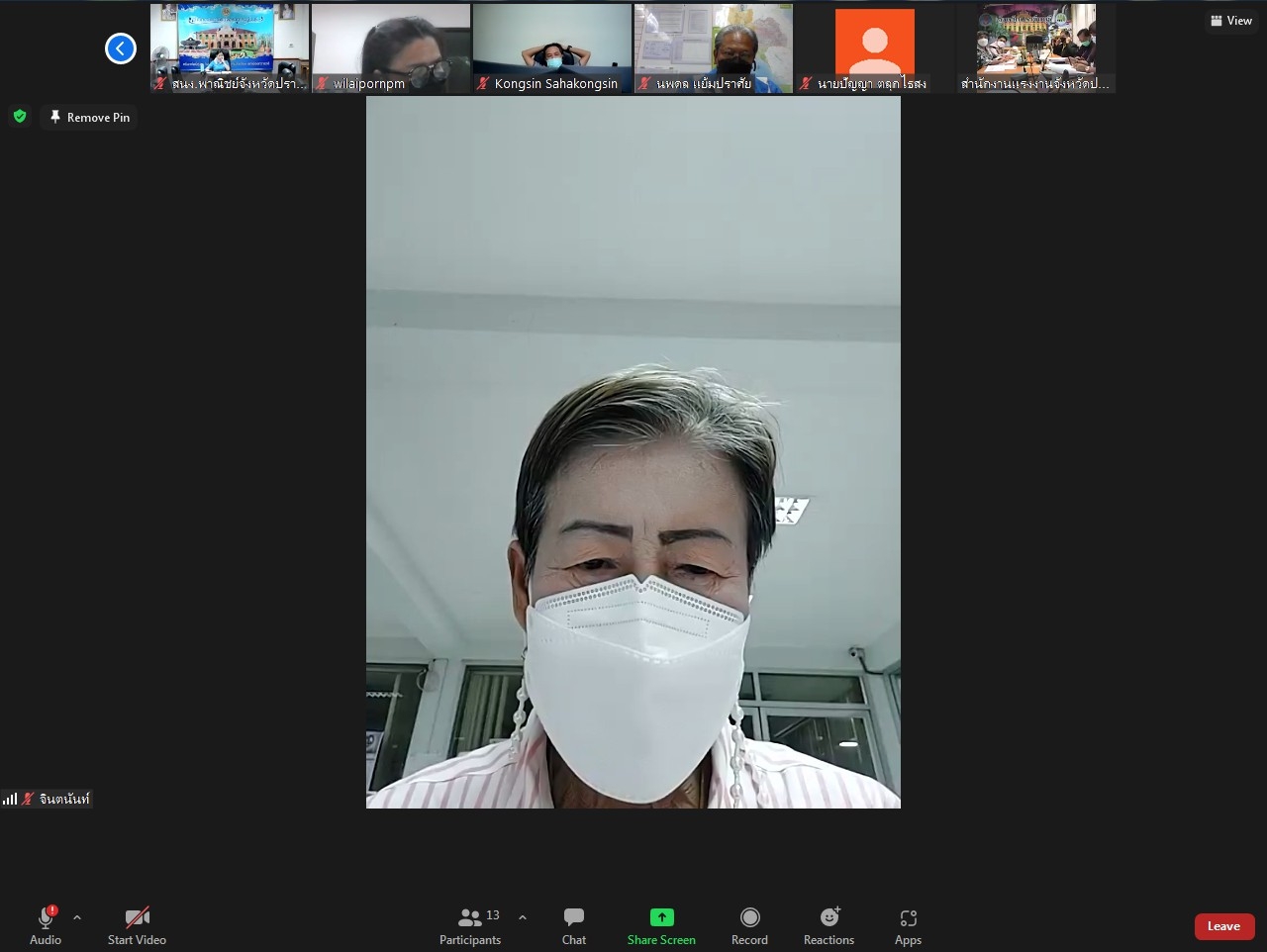Click the signal strength bars icon
1267x952 pixels.
[10, 799]
